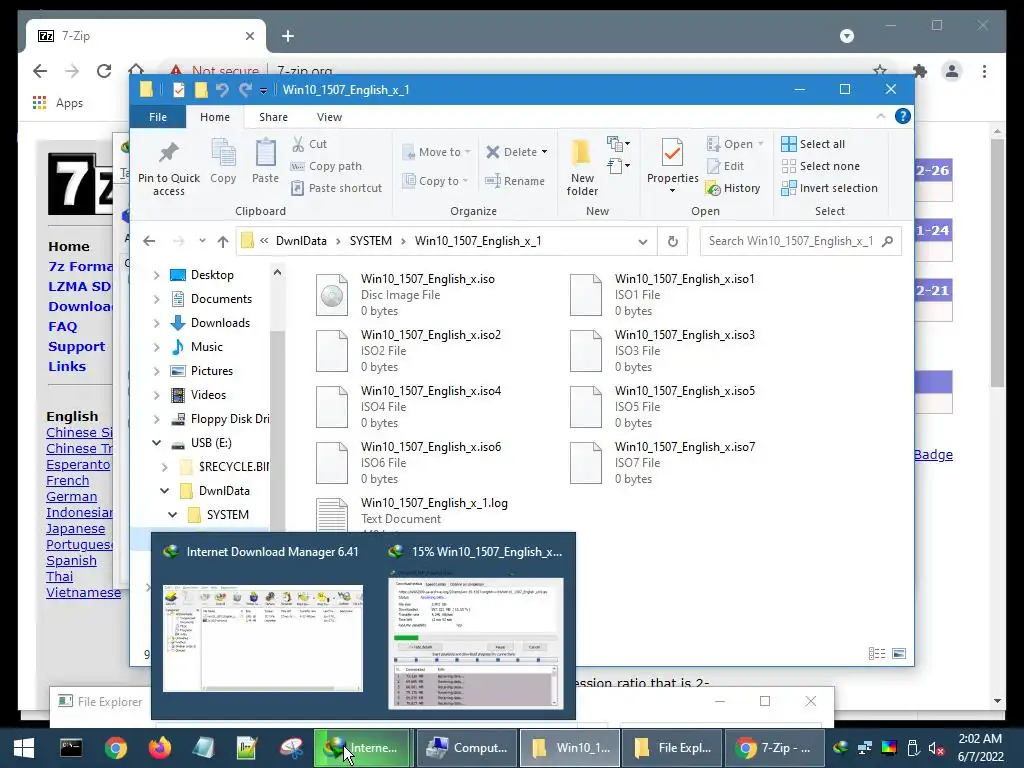Click History in Open group
This screenshot has width=1024, height=768.
coord(733,188)
